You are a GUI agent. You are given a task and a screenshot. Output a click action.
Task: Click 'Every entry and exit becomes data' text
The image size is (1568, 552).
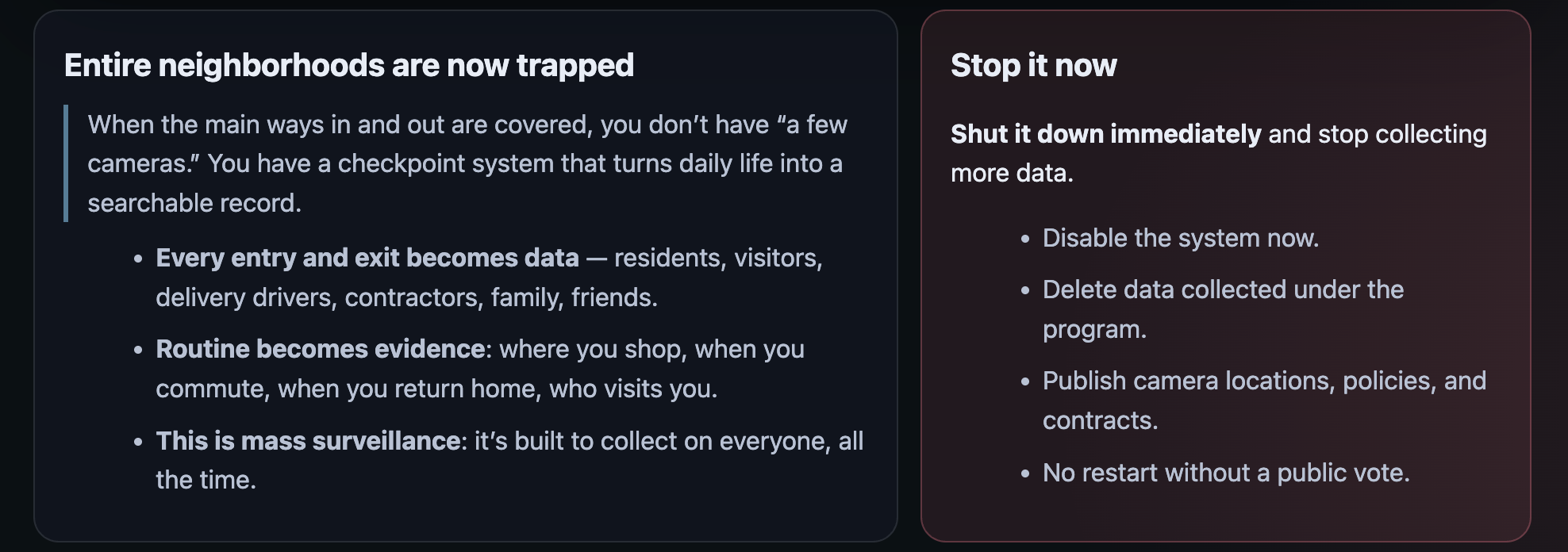pos(367,258)
